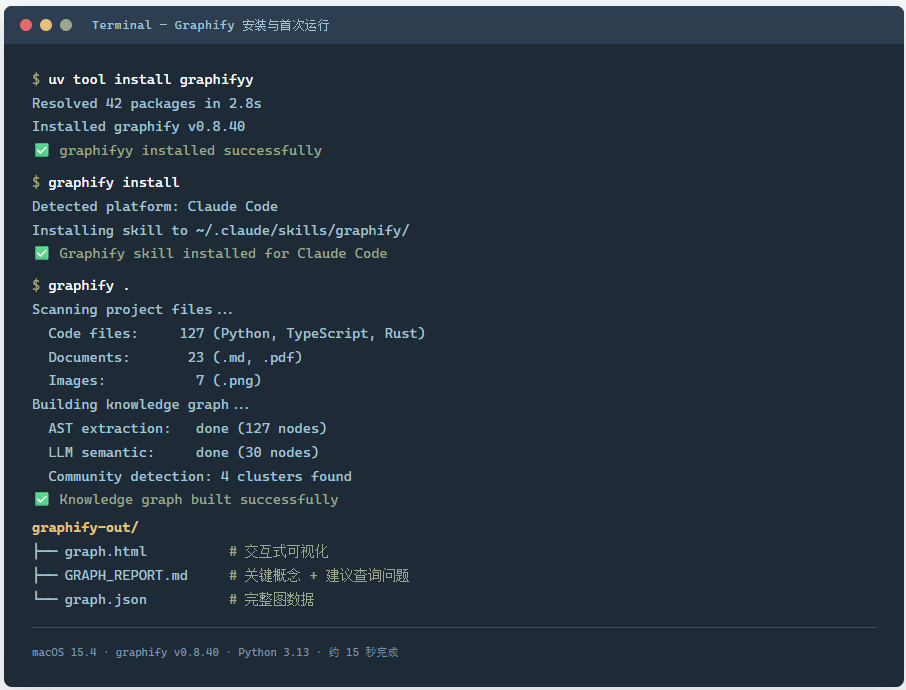The width and height of the screenshot is (906, 690).
Task: Click the command 'graphify .'
Action: [x=89, y=285]
